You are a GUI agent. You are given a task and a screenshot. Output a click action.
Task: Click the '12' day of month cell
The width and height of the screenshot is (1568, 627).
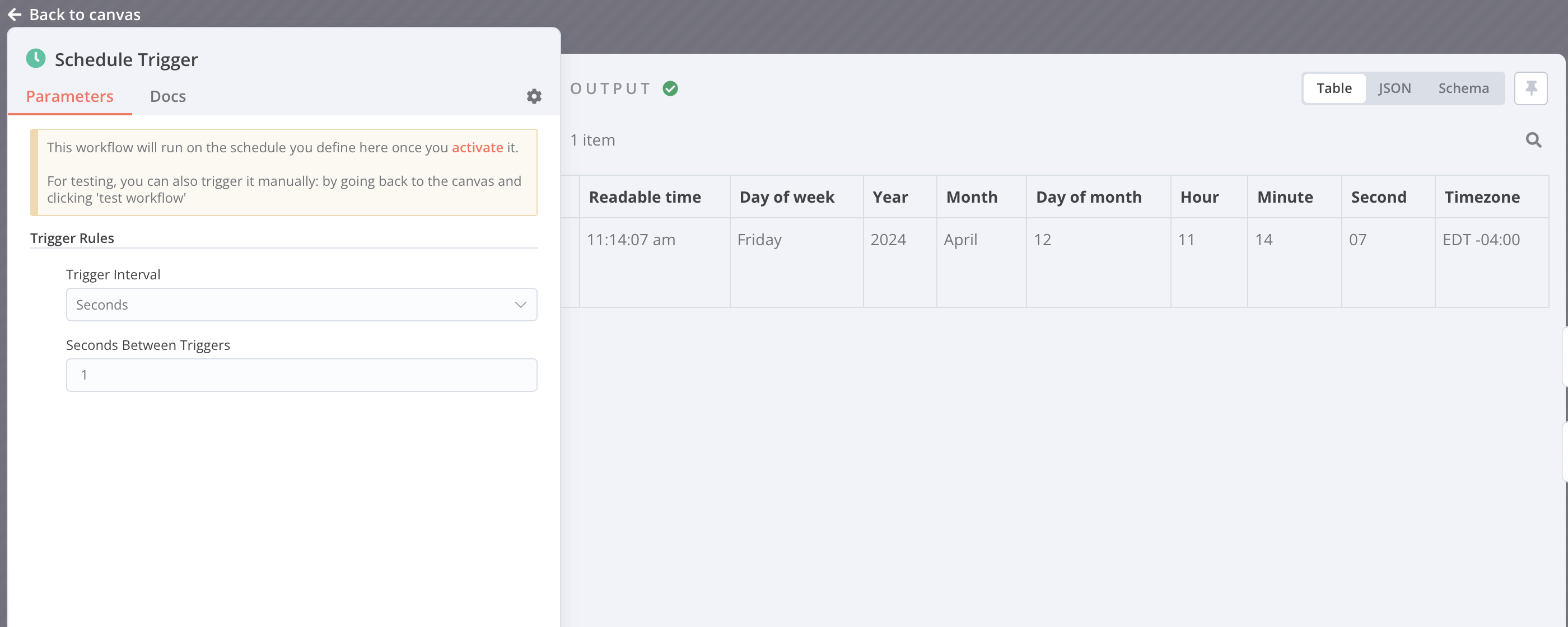(x=1098, y=263)
